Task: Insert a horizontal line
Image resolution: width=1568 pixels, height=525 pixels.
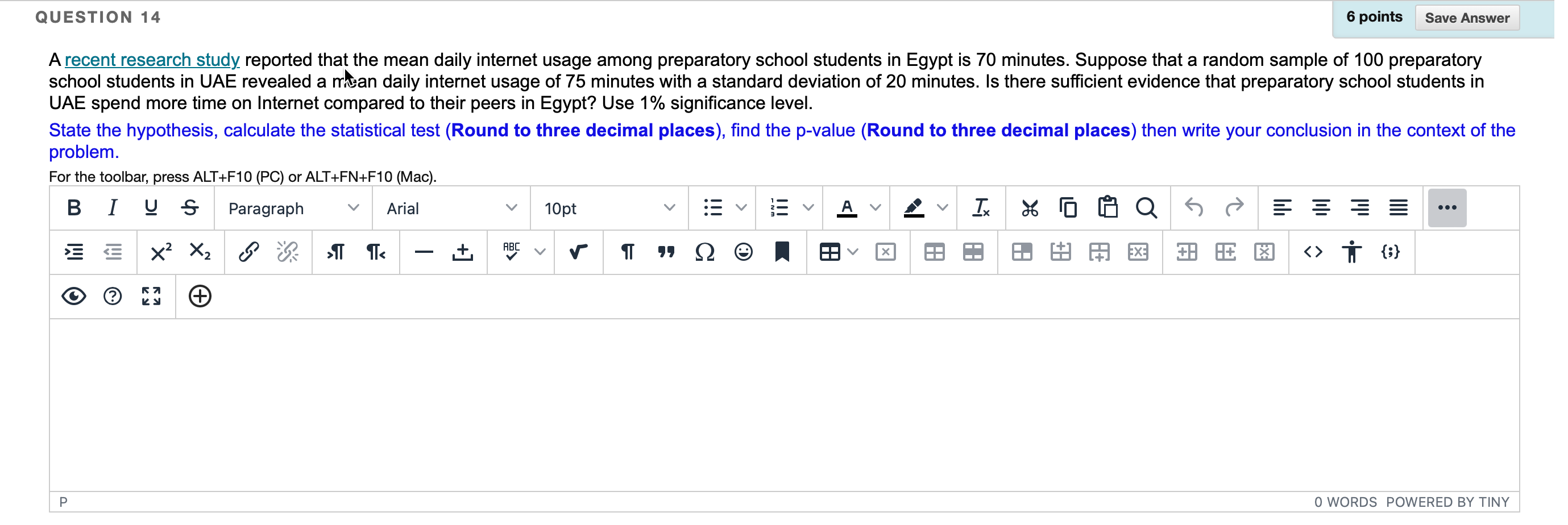Action: 424,252
